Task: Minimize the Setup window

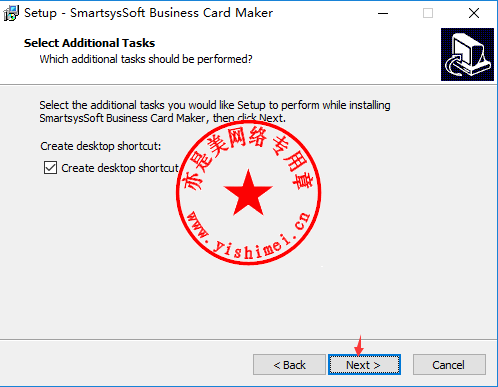Action: (383, 13)
